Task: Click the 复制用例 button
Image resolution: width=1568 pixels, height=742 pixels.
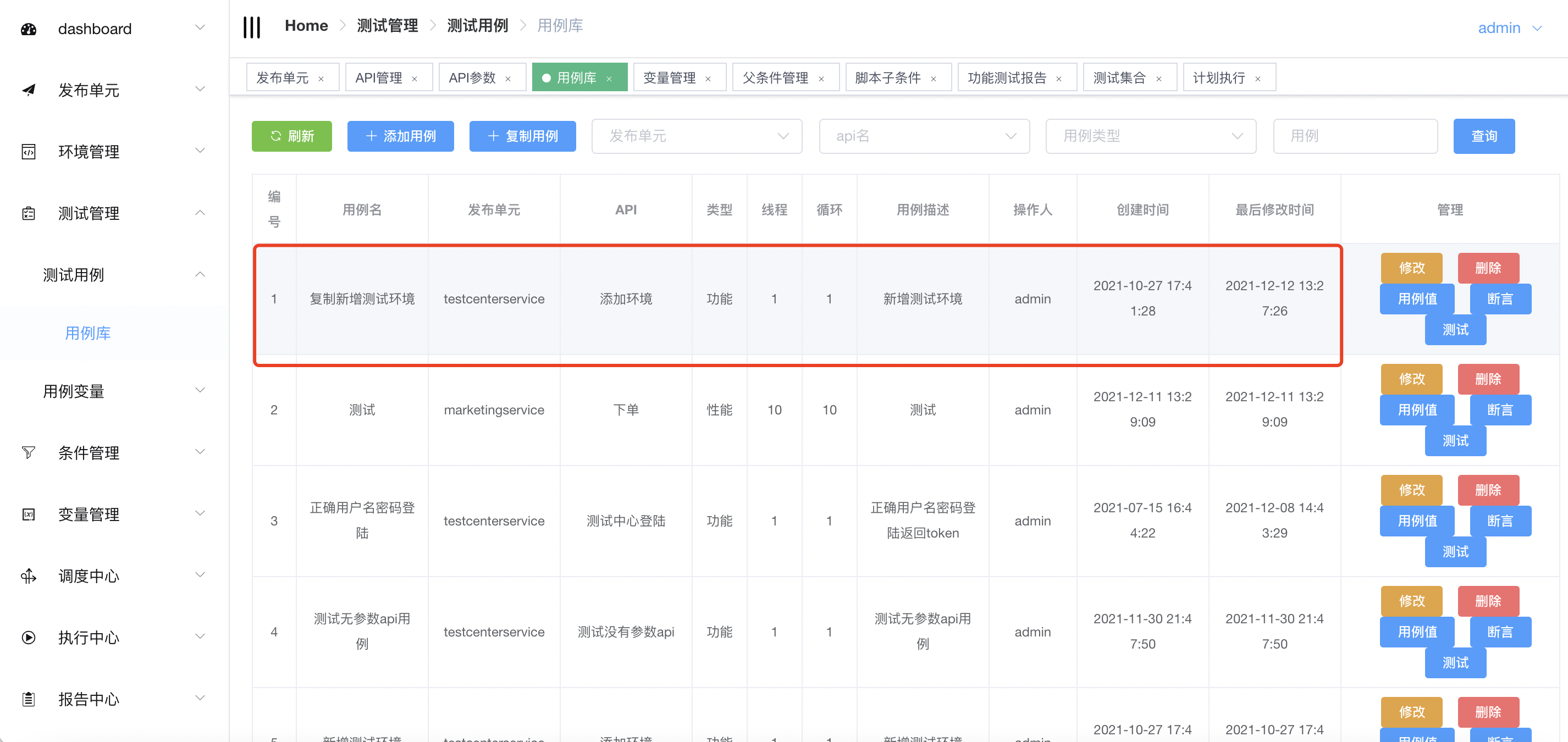Action: (x=522, y=136)
